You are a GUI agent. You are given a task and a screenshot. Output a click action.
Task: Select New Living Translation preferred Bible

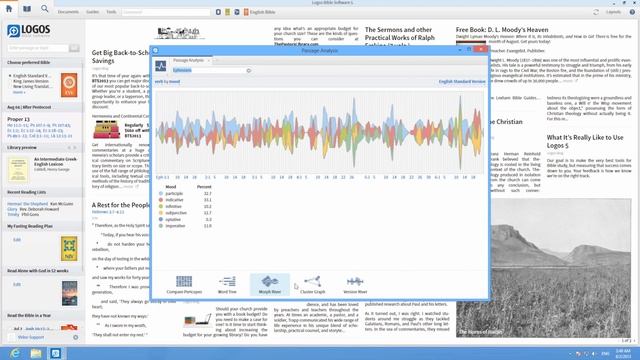33,87
